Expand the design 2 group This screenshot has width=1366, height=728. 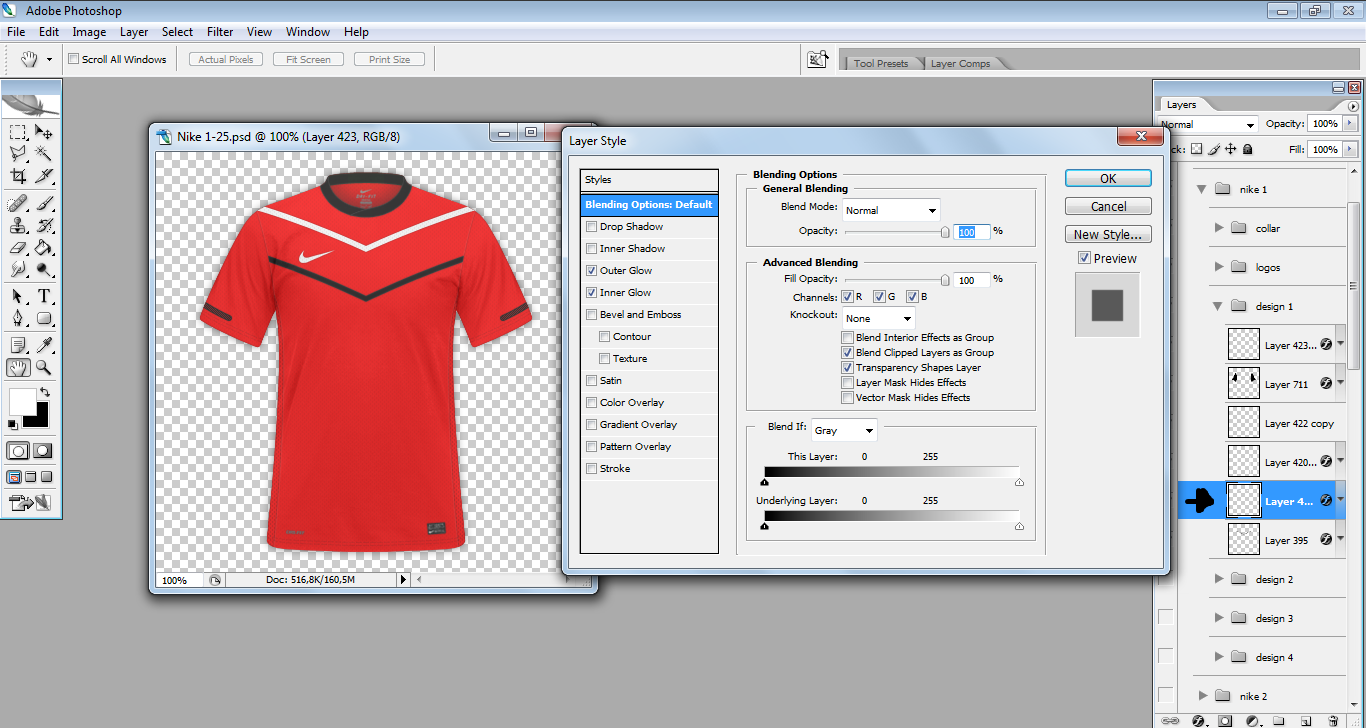1218,579
